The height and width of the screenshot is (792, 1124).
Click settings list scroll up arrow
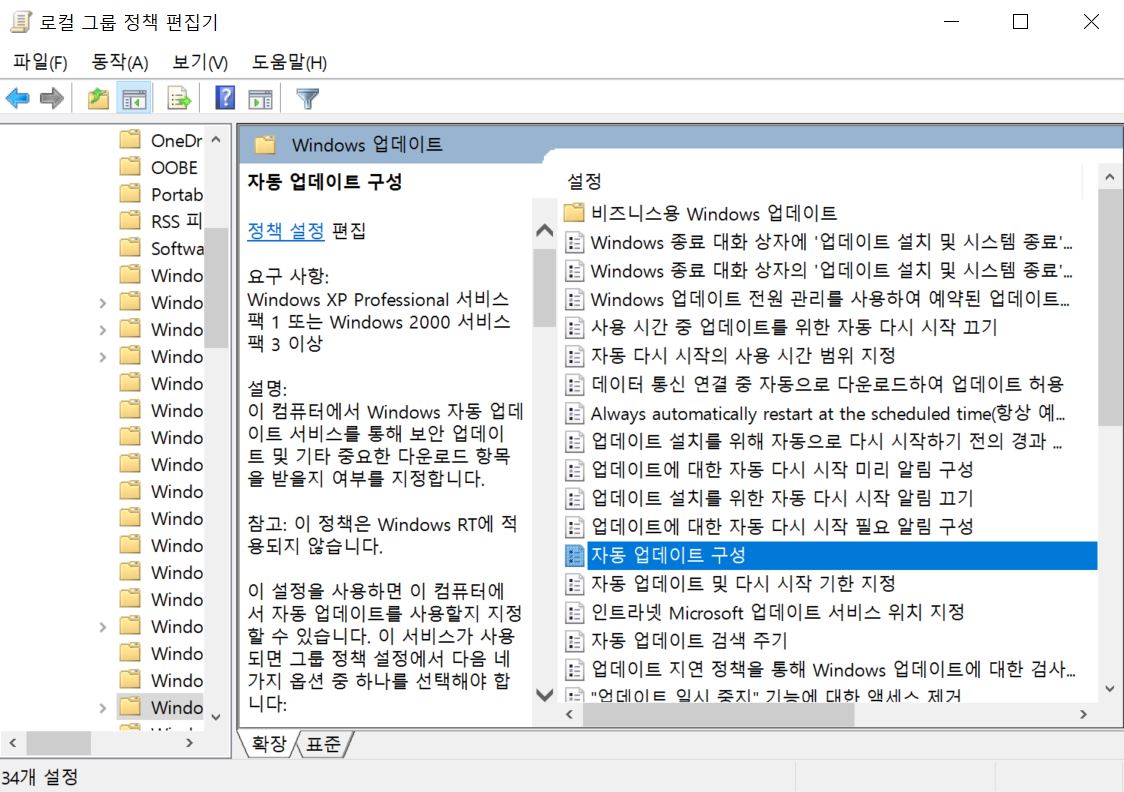1110,176
